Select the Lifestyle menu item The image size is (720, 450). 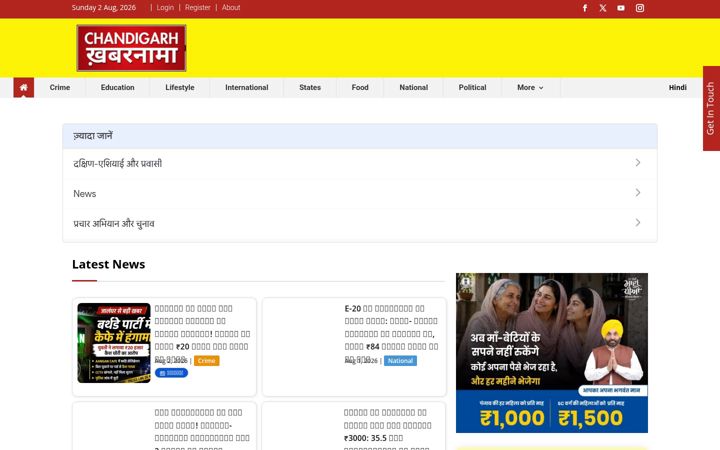[180, 87]
